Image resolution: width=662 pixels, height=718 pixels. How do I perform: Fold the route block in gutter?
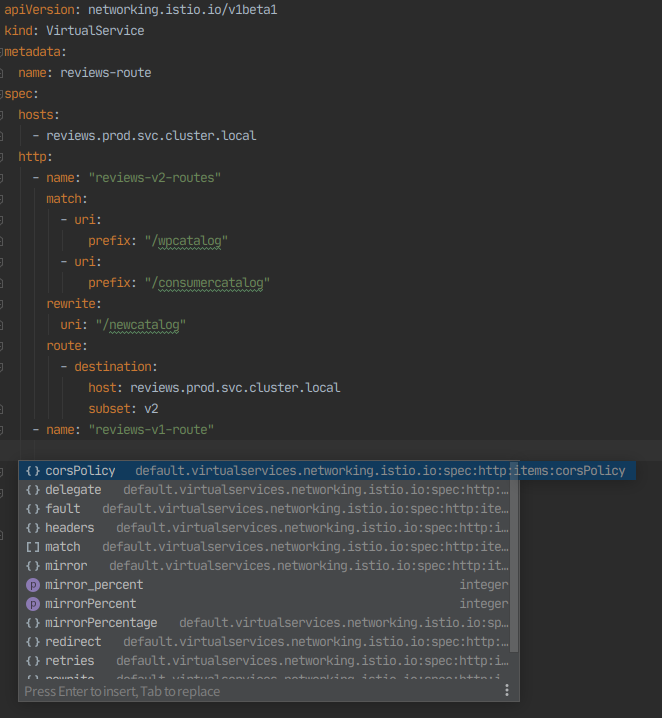pos(2,346)
